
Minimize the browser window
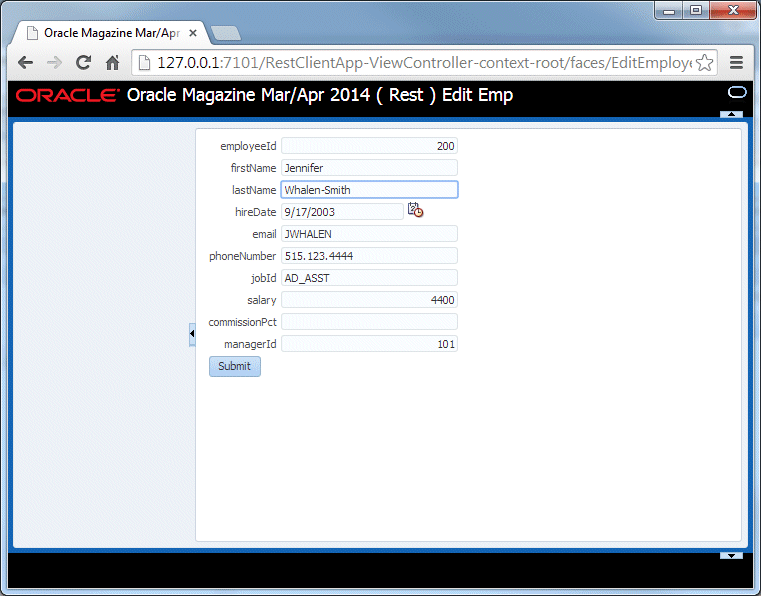pos(669,11)
